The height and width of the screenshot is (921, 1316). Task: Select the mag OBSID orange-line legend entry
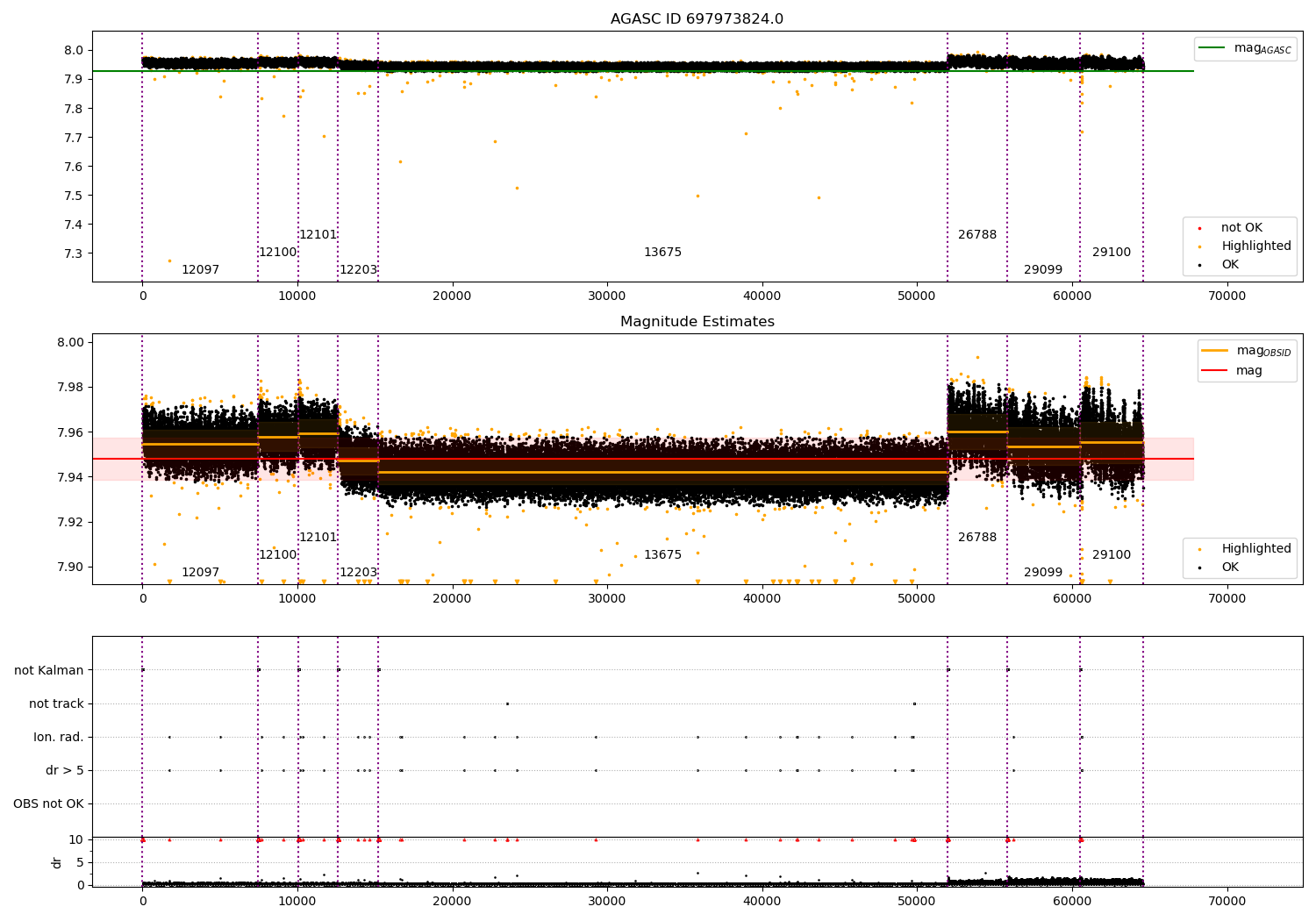1247,351
